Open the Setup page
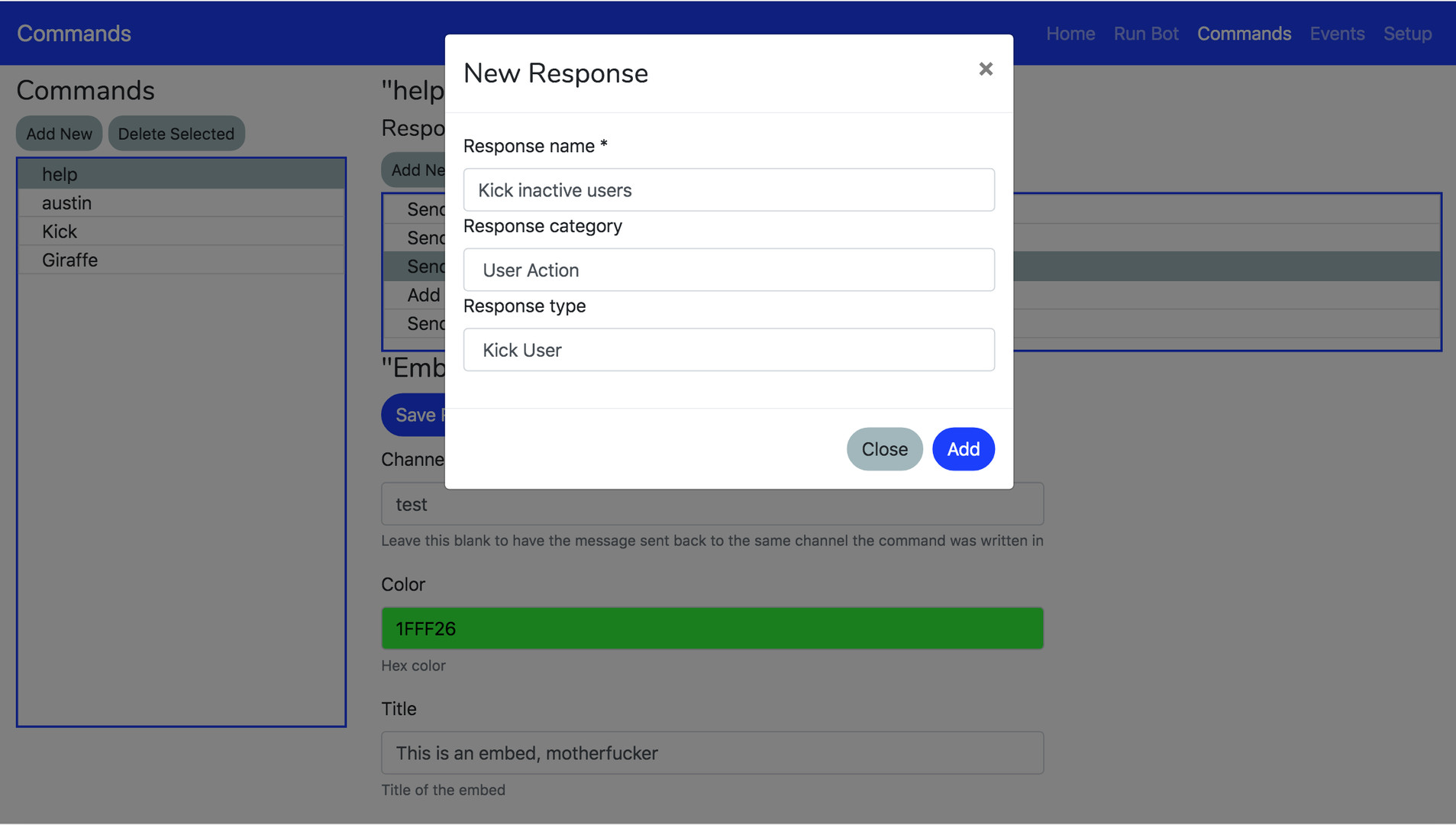Screen dimensions: 1456x825 click(x=1406, y=34)
